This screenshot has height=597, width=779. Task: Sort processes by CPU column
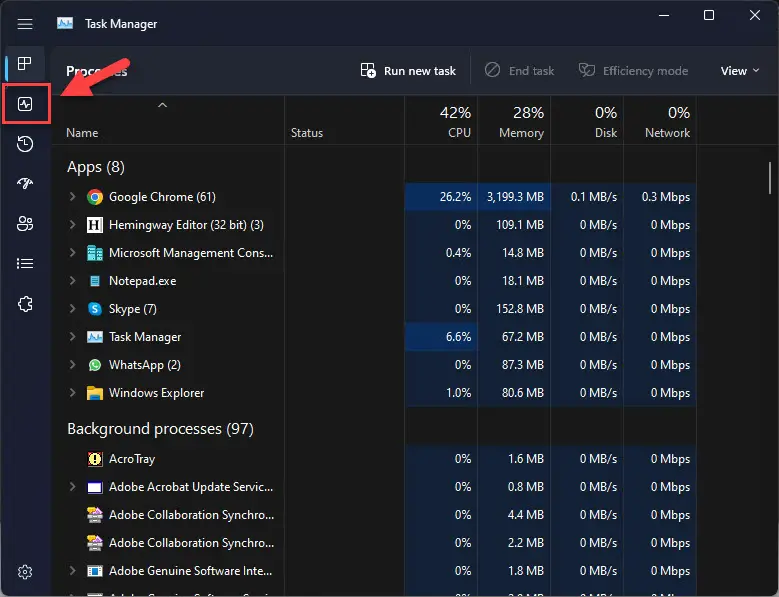pos(441,121)
